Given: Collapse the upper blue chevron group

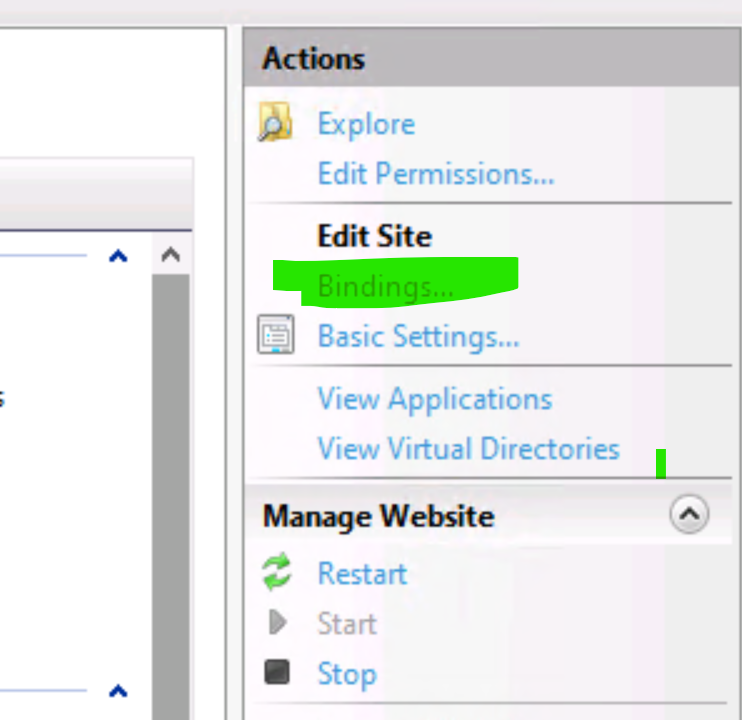Looking at the screenshot, I should tap(118, 256).
